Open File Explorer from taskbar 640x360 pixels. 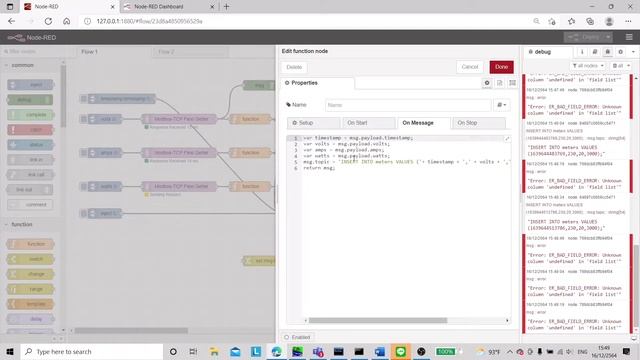point(214,351)
